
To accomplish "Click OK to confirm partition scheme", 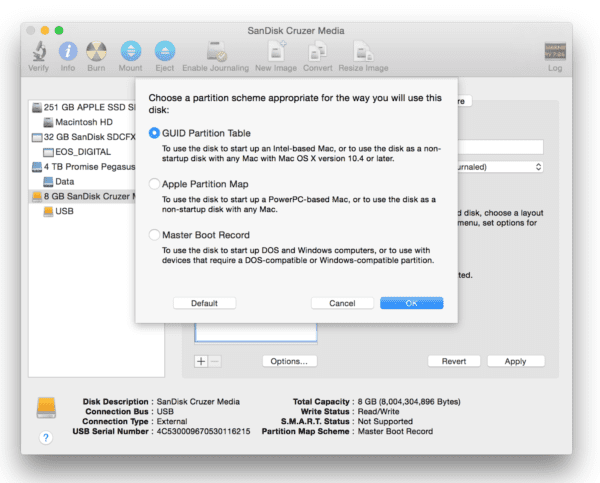I will click(411, 303).
